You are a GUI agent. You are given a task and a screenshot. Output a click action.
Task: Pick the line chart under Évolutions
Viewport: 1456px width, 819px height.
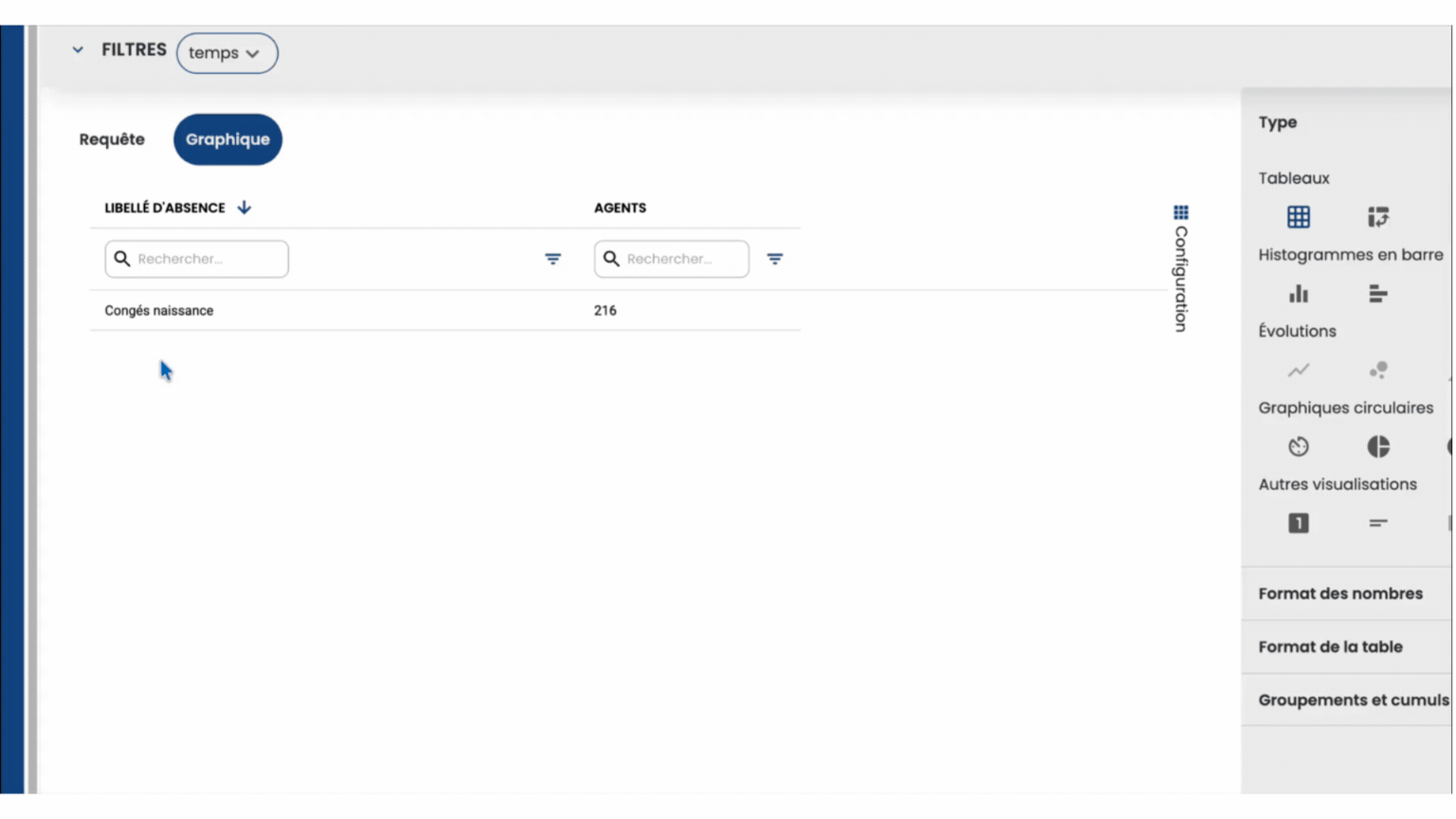[x=1298, y=371]
